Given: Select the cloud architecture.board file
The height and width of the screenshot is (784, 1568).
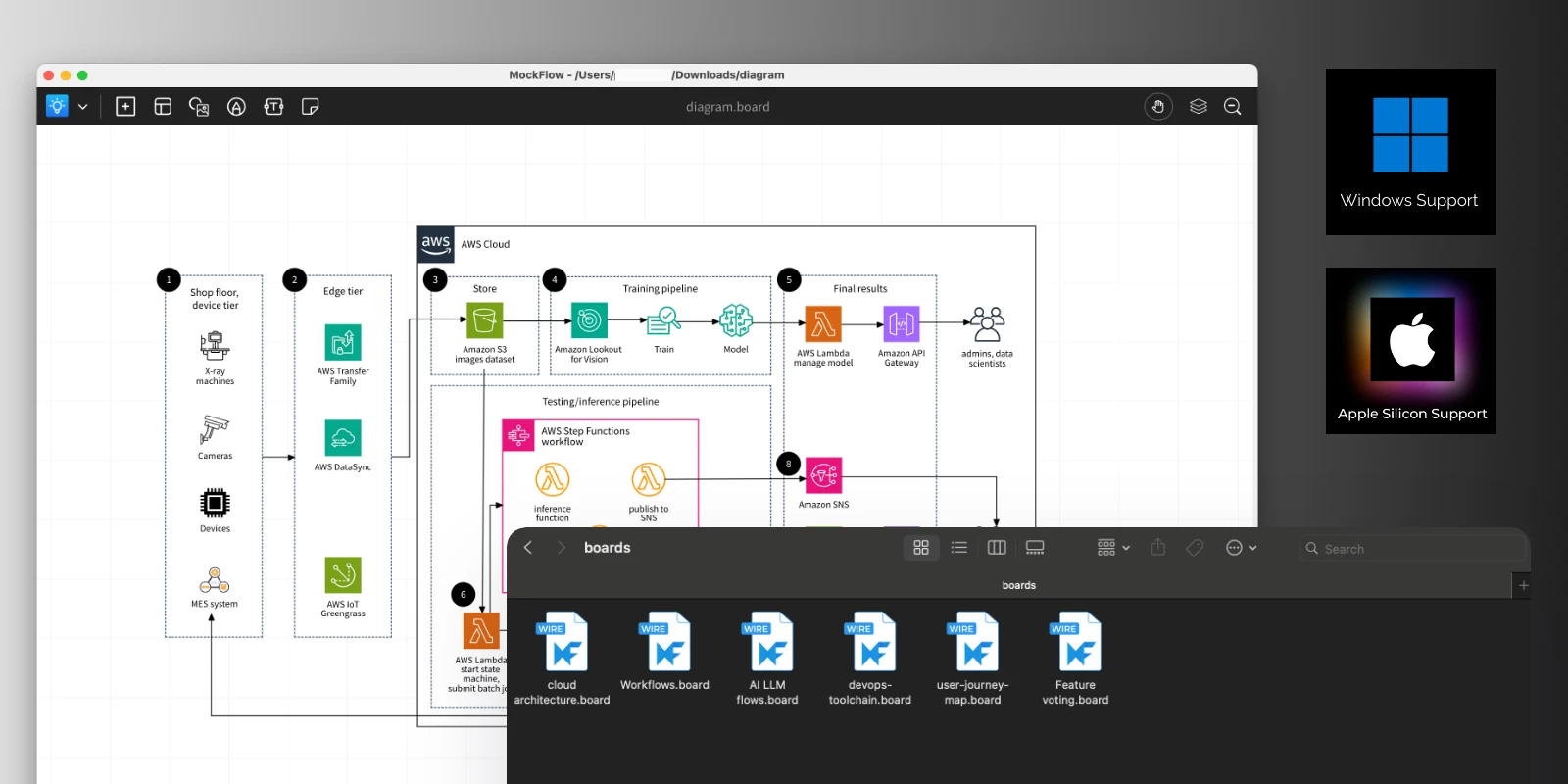Looking at the screenshot, I should click(x=562, y=658).
